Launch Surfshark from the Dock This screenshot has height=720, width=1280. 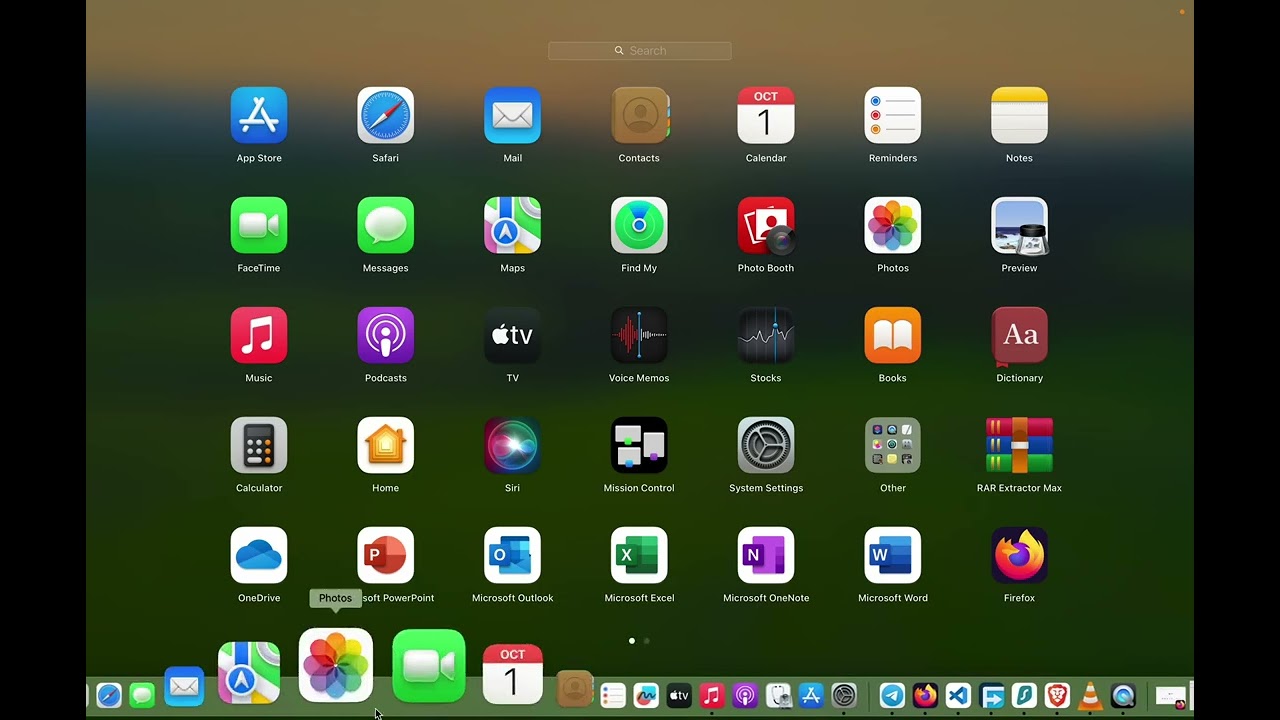1024,695
